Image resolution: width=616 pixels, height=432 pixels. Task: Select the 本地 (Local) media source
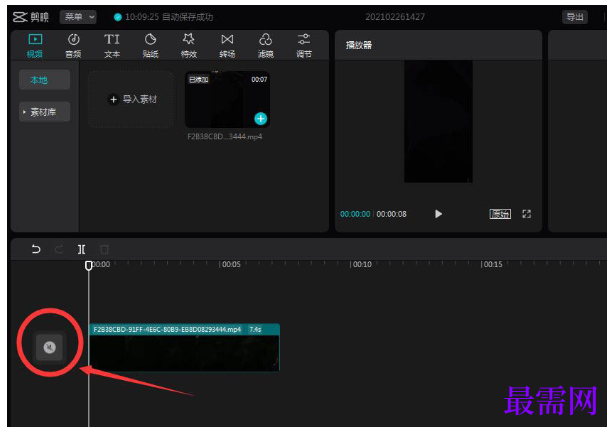(x=44, y=80)
